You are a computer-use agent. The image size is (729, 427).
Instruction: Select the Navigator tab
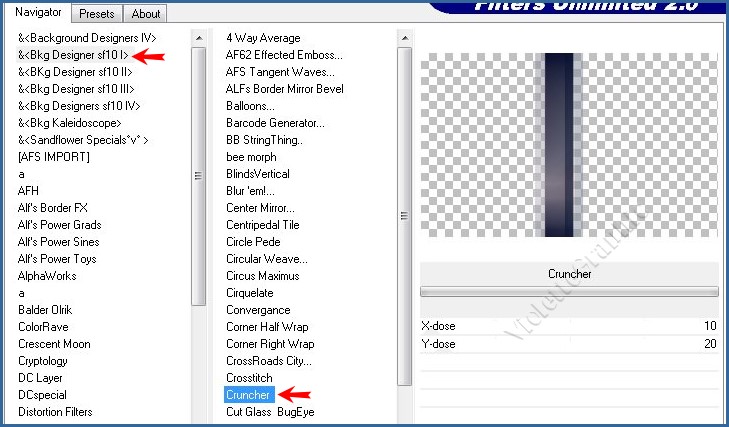pyautogui.click(x=39, y=13)
